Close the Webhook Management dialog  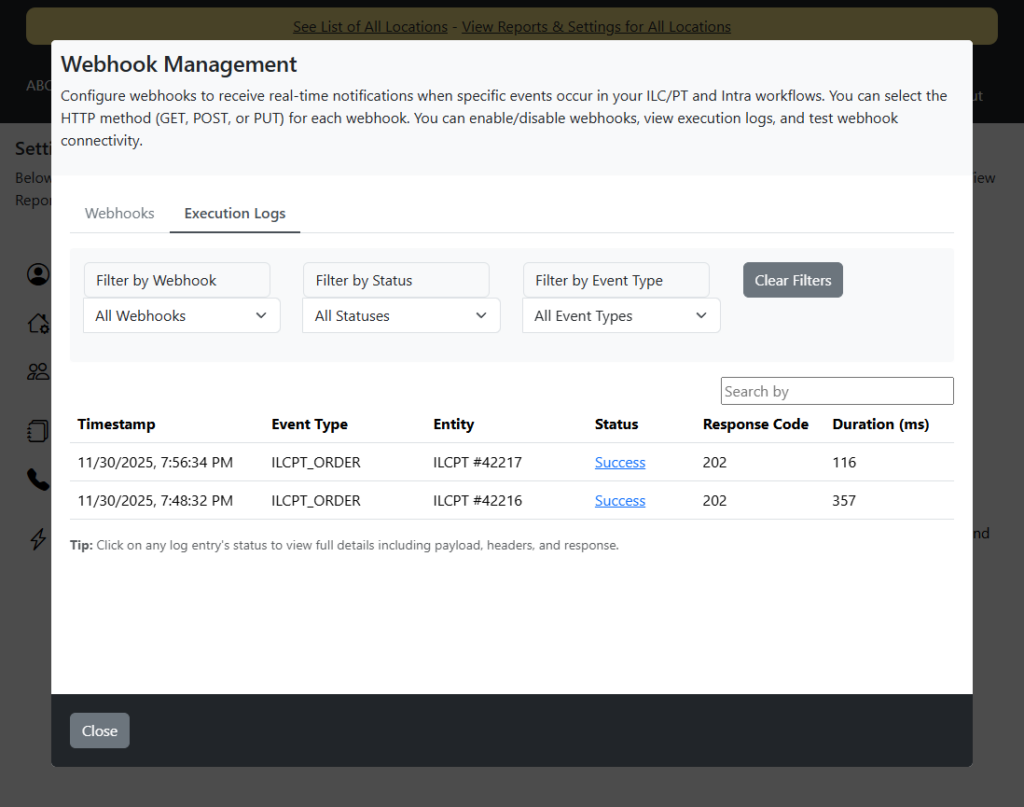[x=99, y=731]
